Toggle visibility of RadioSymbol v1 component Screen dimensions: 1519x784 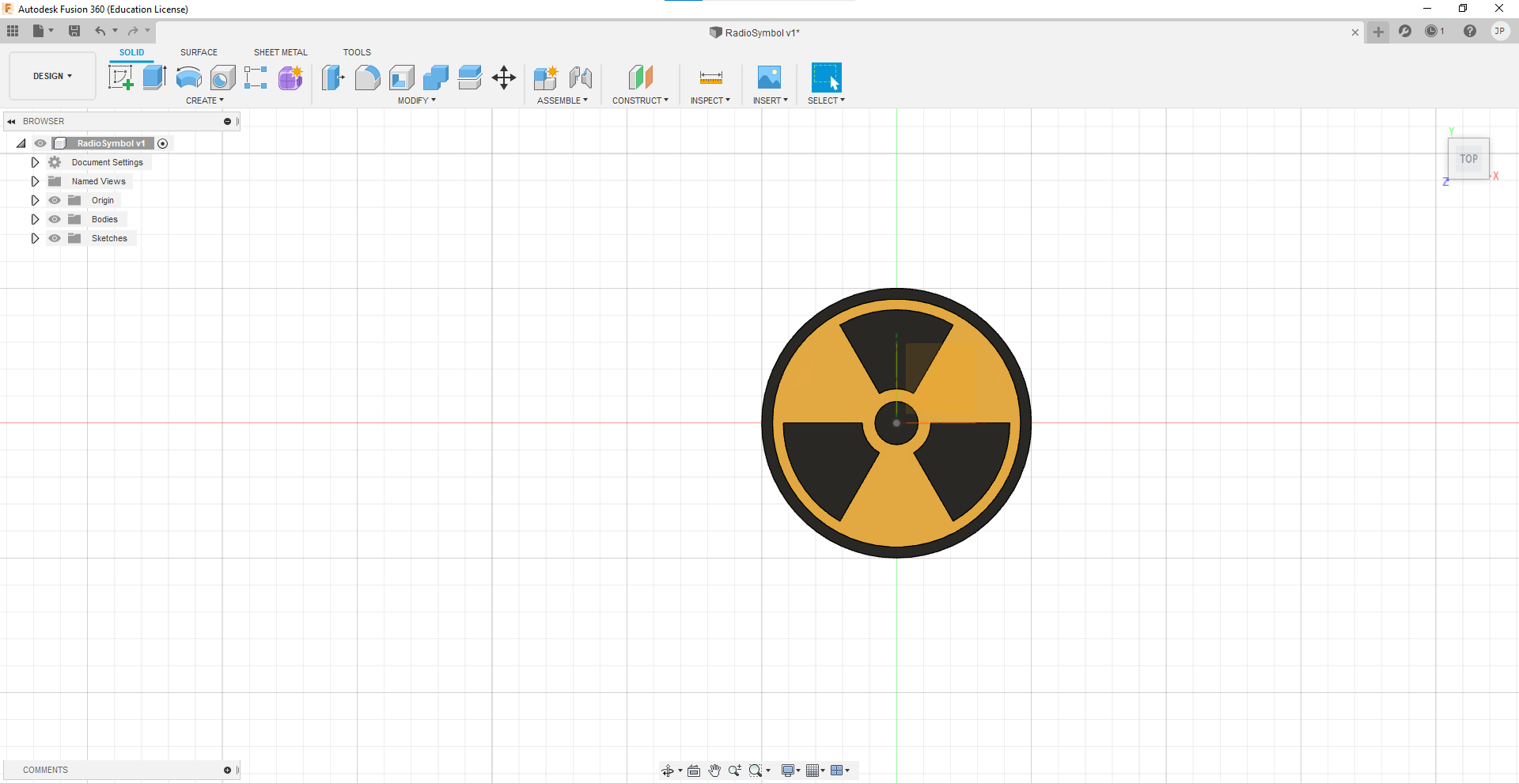[x=40, y=143]
